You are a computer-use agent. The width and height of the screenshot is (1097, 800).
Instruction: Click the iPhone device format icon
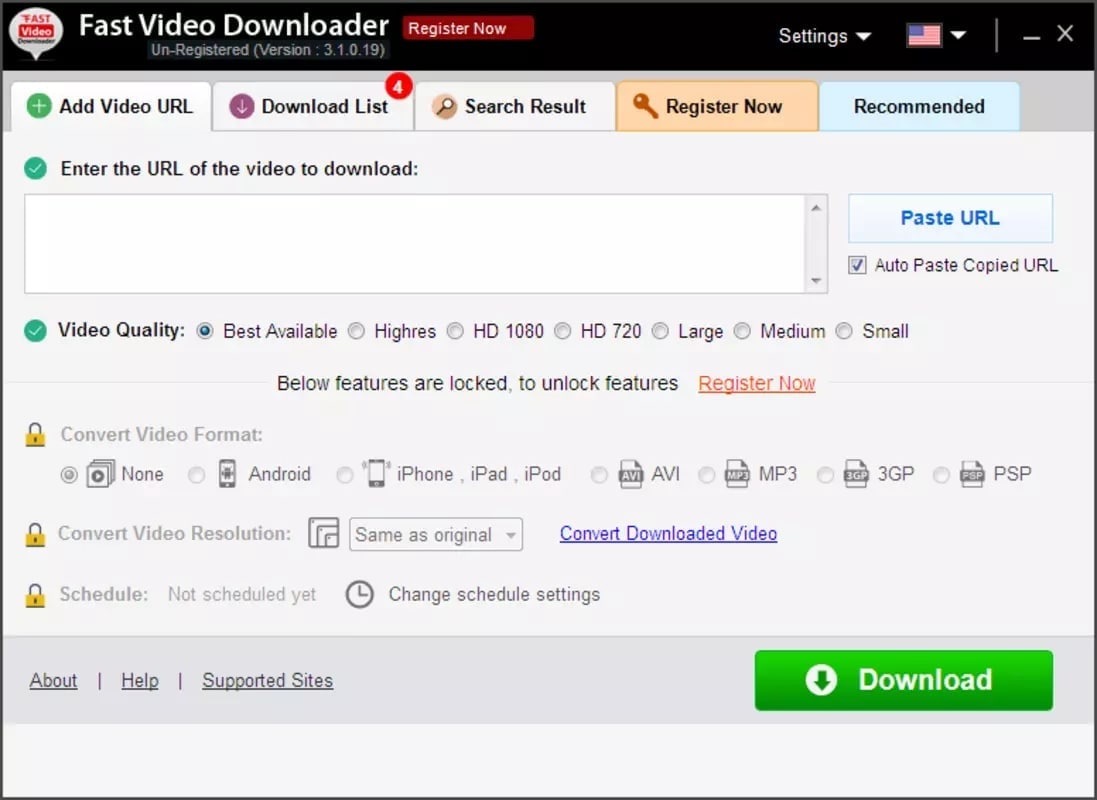pos(376,474)
